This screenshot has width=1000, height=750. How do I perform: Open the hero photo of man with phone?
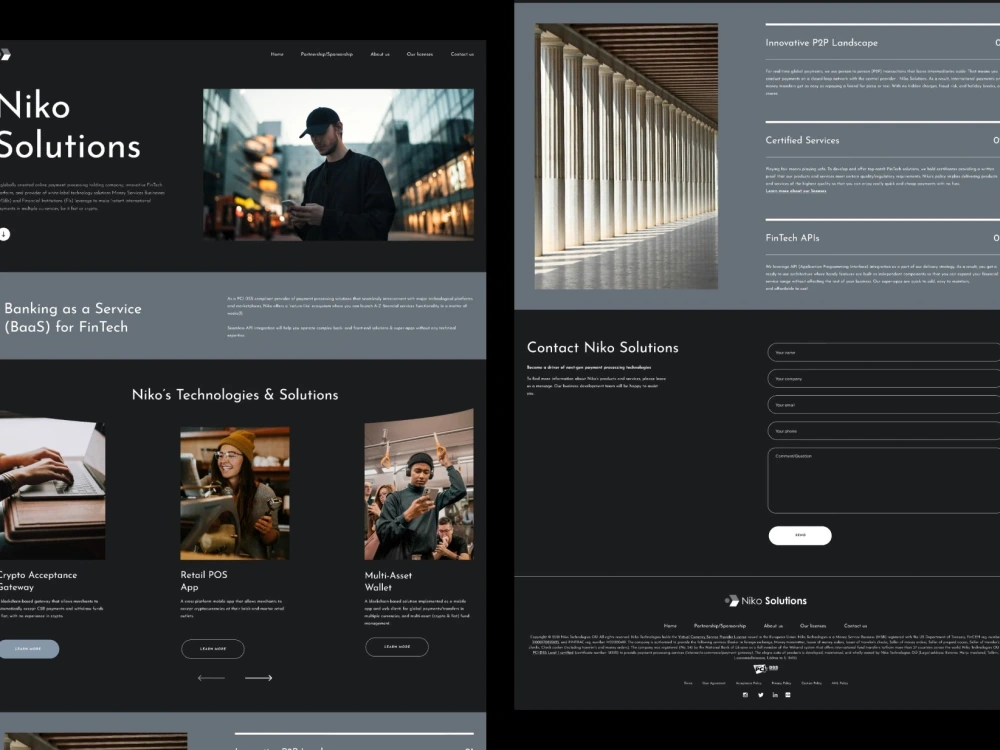pyautogui.click(x=338, y=165)
